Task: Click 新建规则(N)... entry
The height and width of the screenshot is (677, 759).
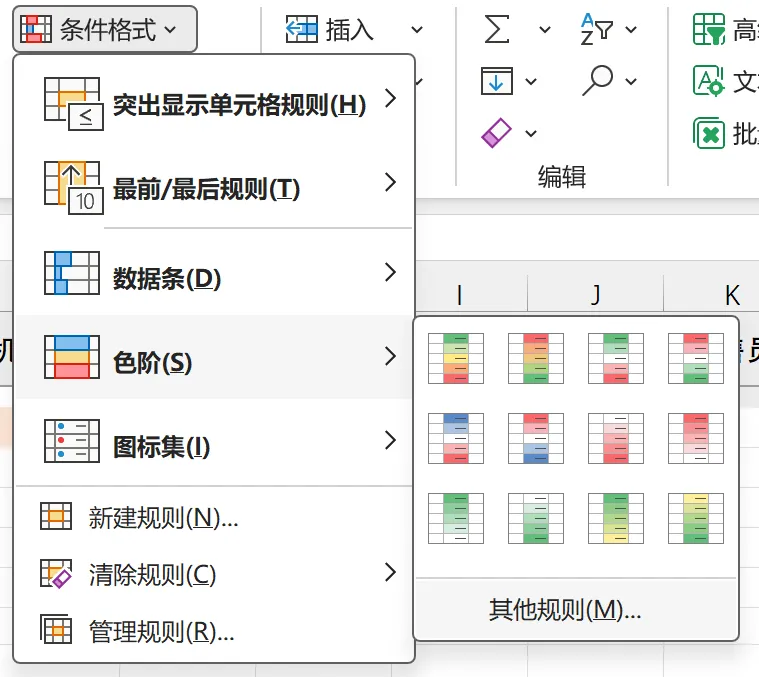Action: click(x=163, y=517)
